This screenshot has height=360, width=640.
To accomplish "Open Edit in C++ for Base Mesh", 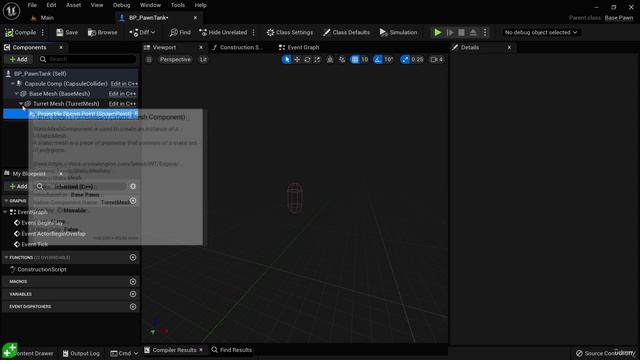I will pos(122,94).
